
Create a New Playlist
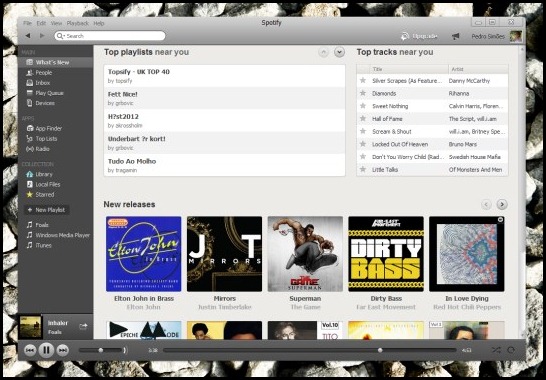(x=46, y=210)
